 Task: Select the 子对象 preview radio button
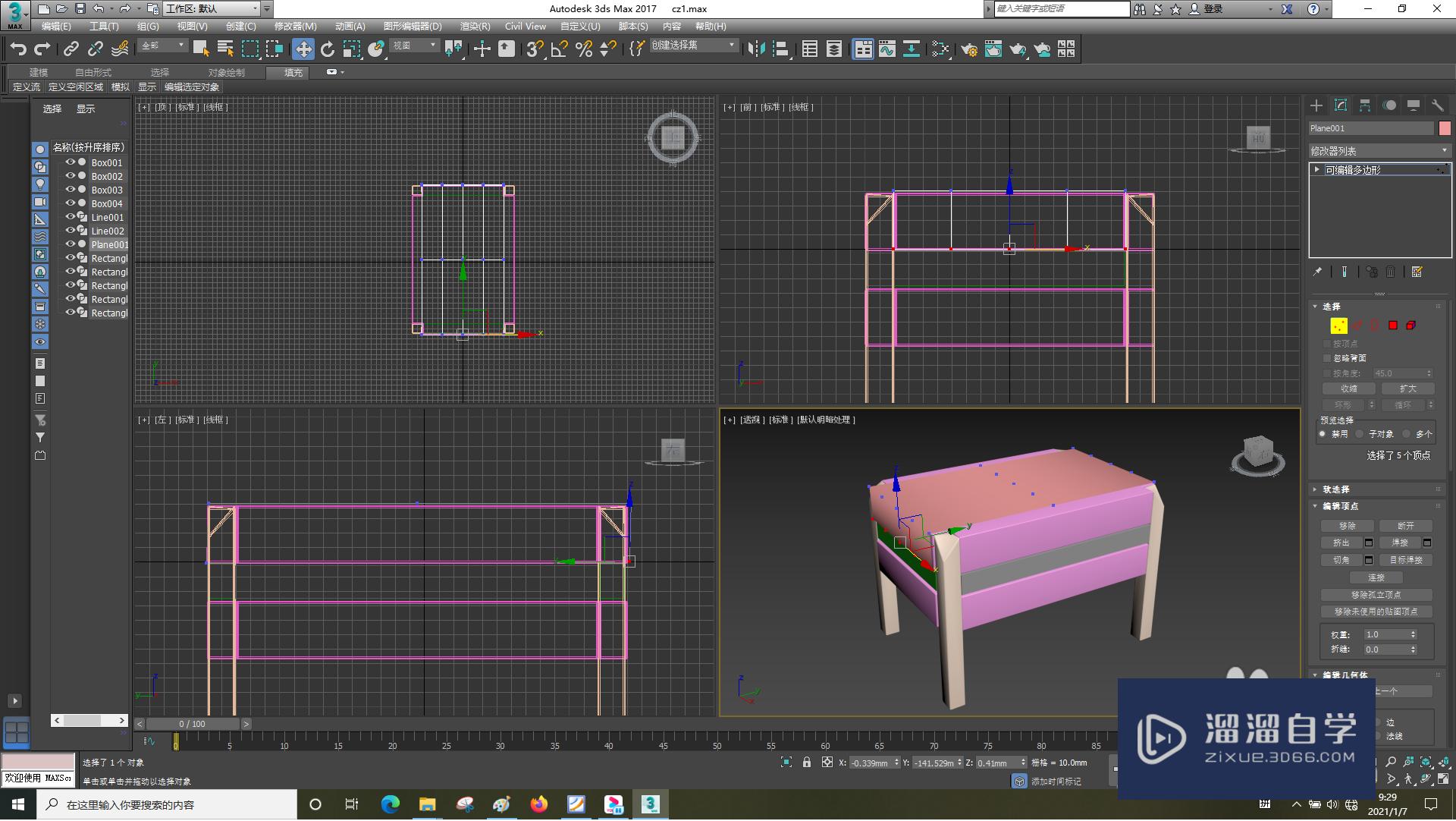tap(1360, 434)
